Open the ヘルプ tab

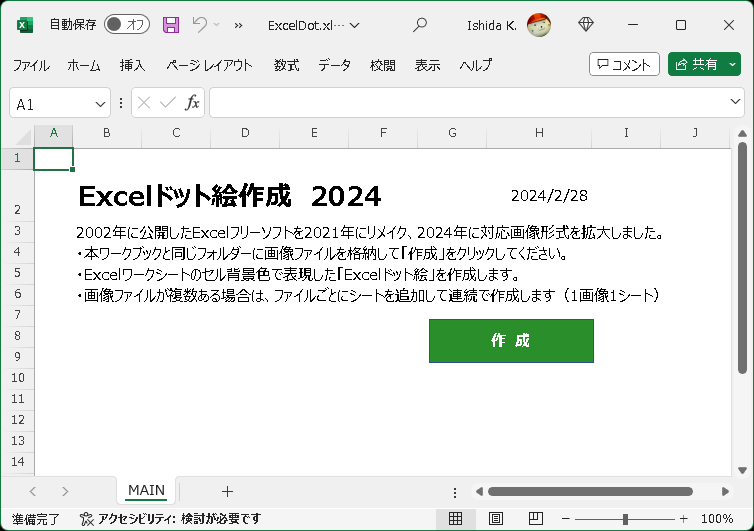pos(476,65)
